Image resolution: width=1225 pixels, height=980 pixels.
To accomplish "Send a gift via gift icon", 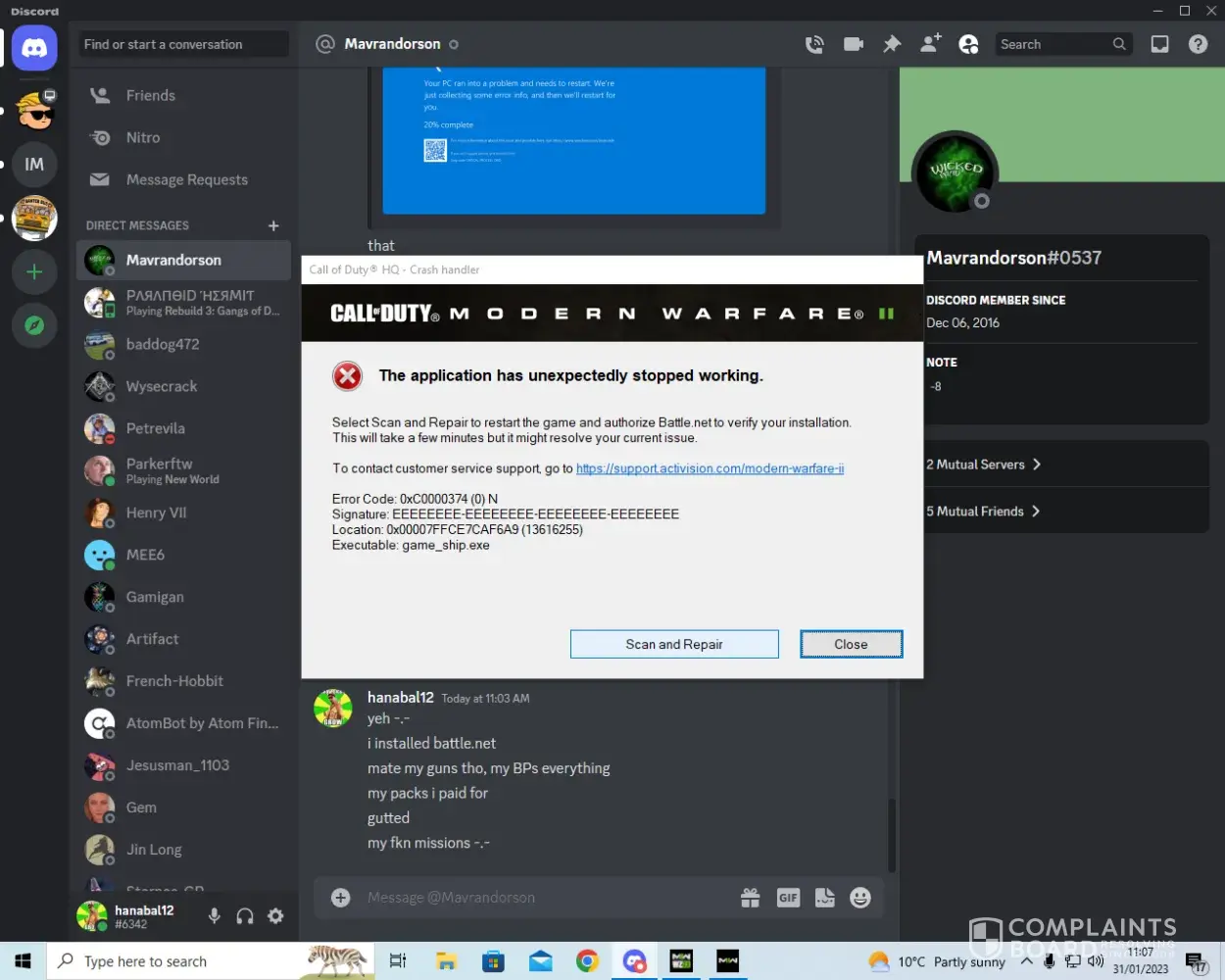I will click(751, 898).
